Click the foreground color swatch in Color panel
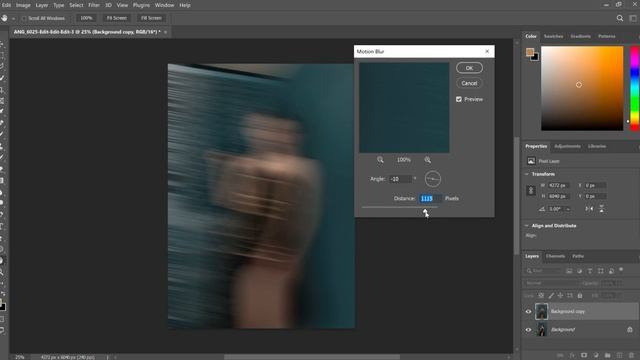This screenshot has width=640, height=360. pyautogui.click(x=530, y=52)
